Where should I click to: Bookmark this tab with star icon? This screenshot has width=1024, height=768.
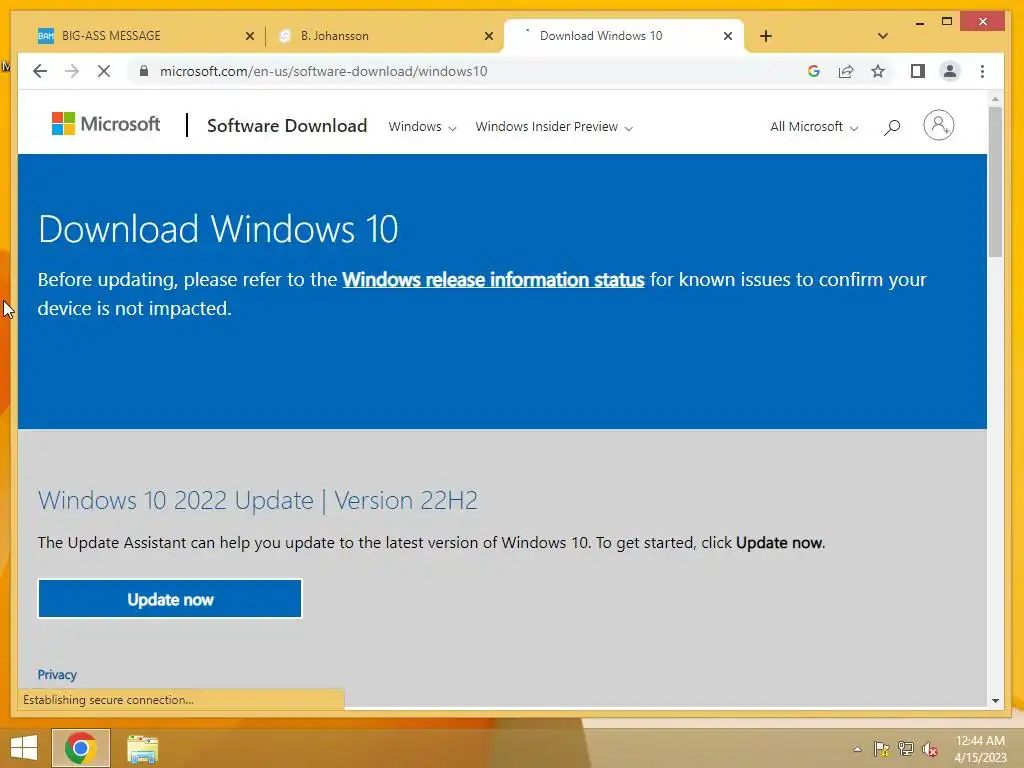click(x=878, y=71)
